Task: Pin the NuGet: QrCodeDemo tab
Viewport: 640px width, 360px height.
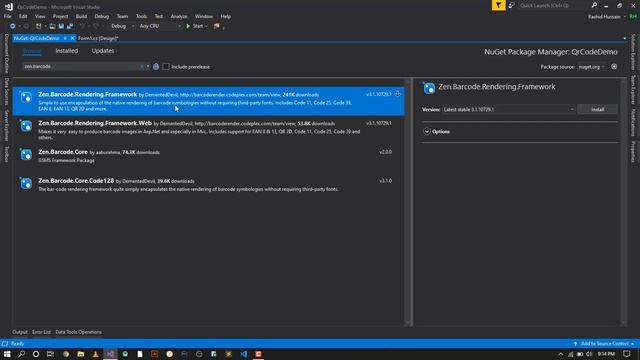Action: coord(65,38)
